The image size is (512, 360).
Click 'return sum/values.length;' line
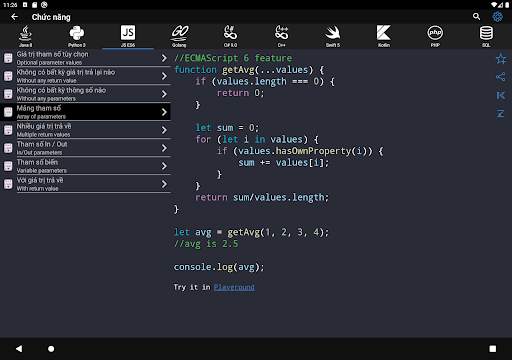[x=262, y=197]
